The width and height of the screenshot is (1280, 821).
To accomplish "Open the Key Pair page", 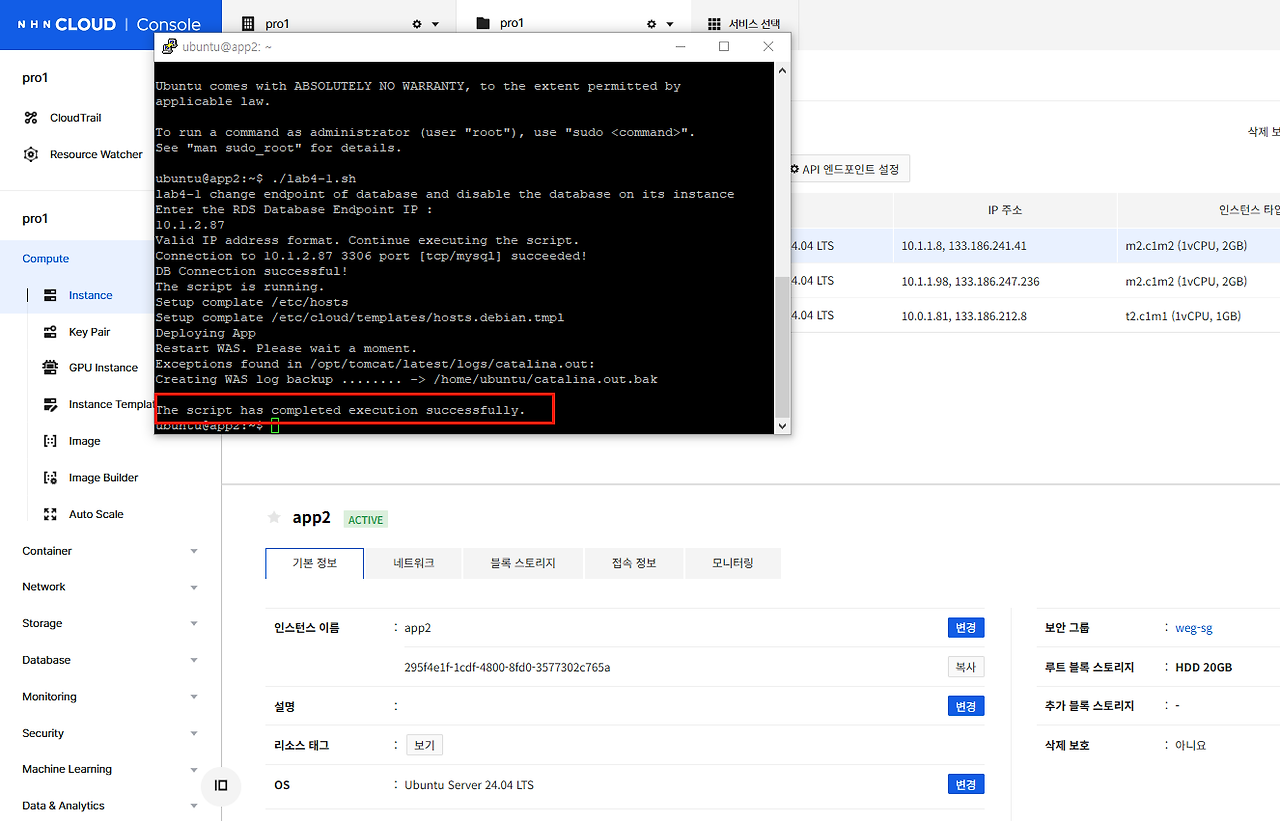I will coord(89,332).
